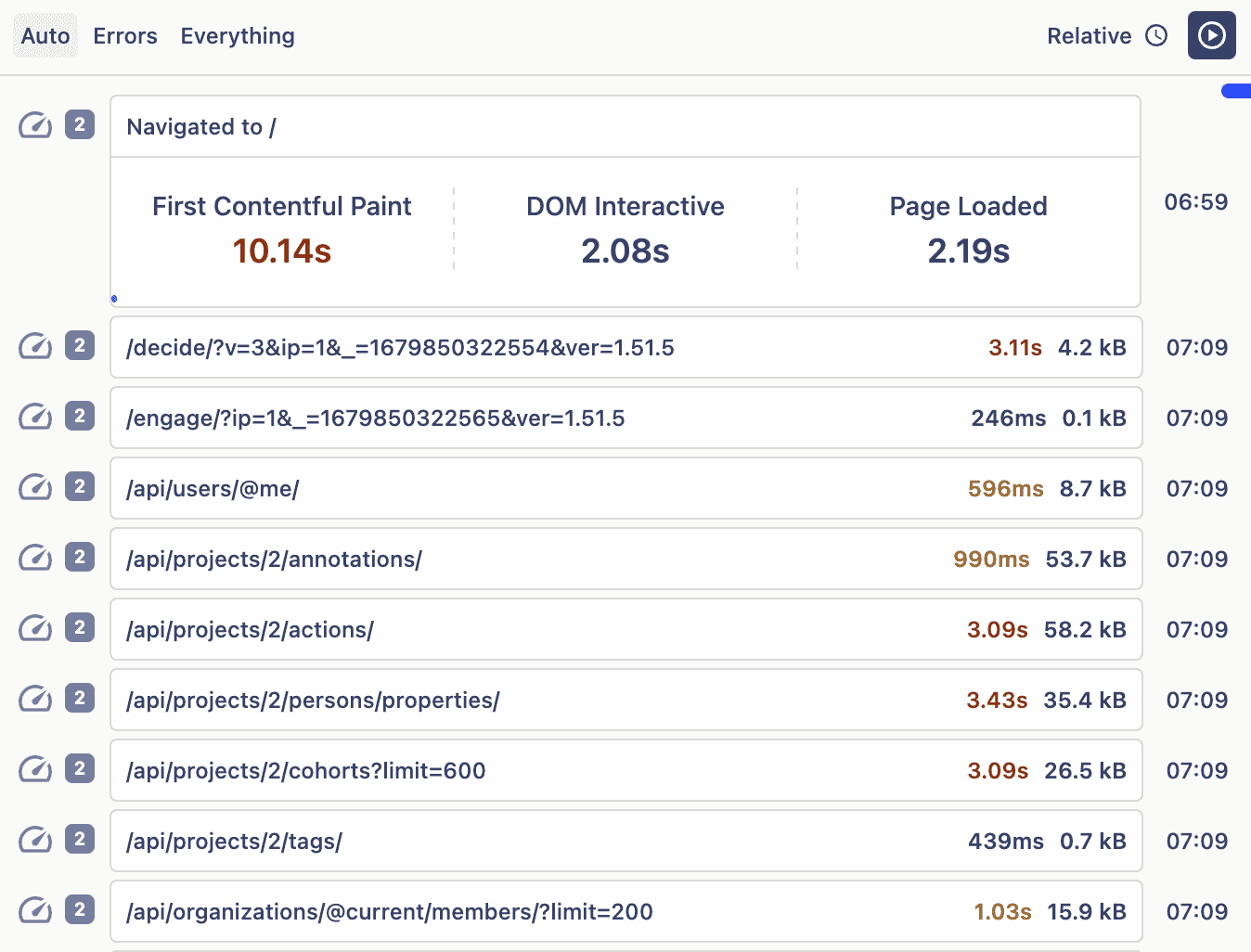Screen dimensions: 1251x952
Task: Click the First Contentful Paint 10.14s metric
Action: [x=282, y=230]
